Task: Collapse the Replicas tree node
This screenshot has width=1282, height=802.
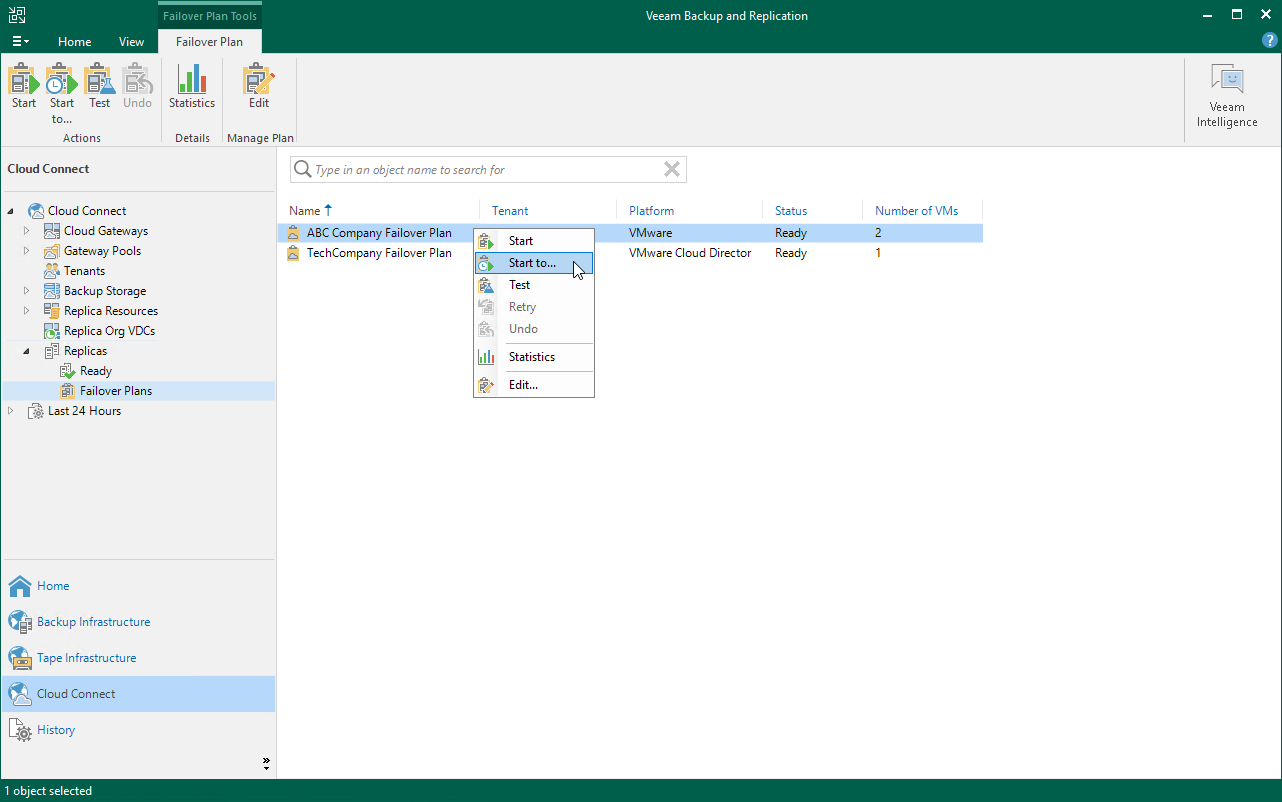Action: tap(26, 350)
